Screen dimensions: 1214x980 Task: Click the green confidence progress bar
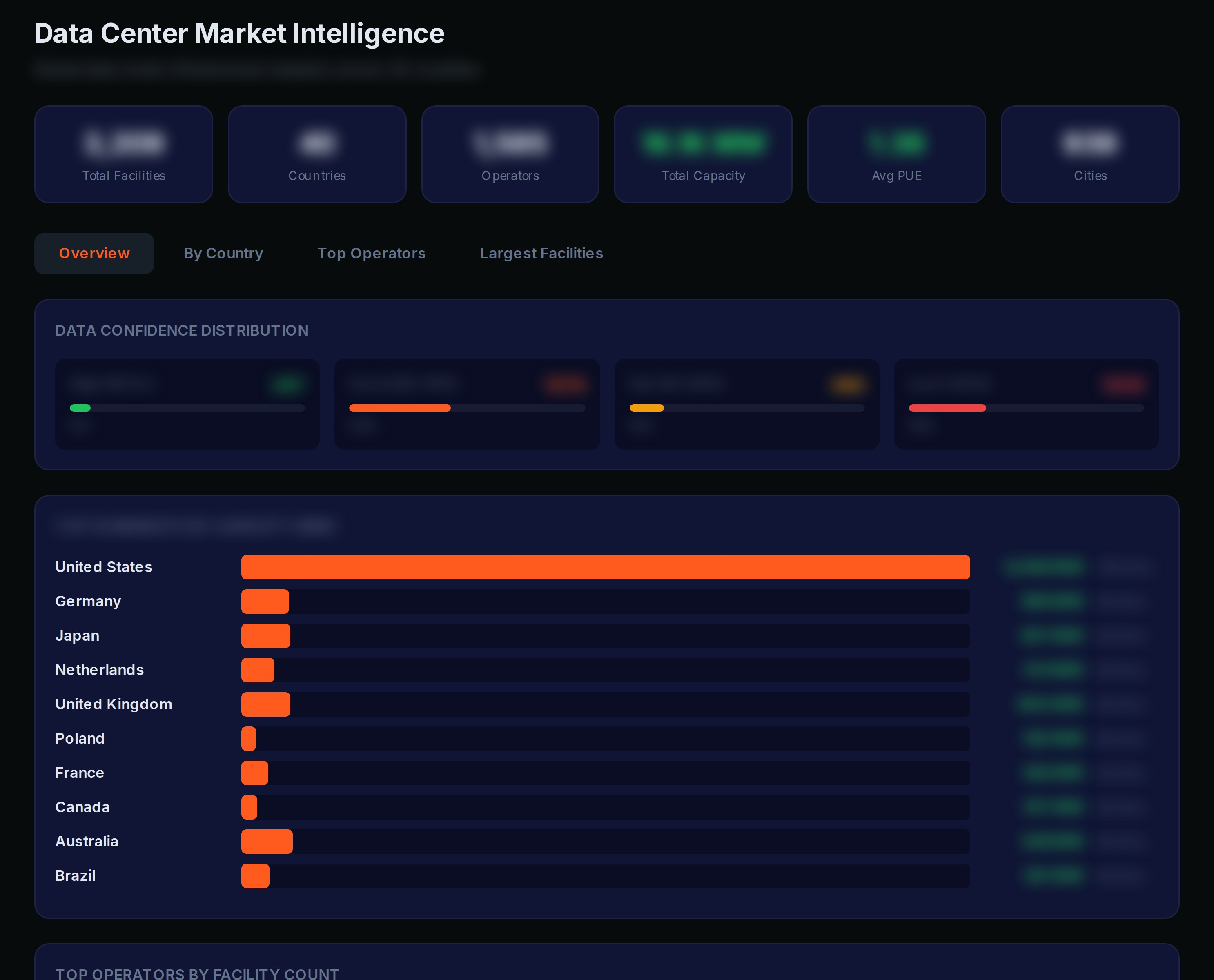[187, 408]
